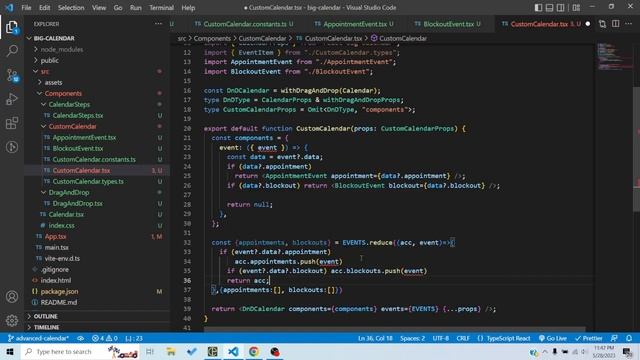The width and height of the screenshot is (640, 360).
Task: Click the Windows Start button
Action: (x=10, y=351)
